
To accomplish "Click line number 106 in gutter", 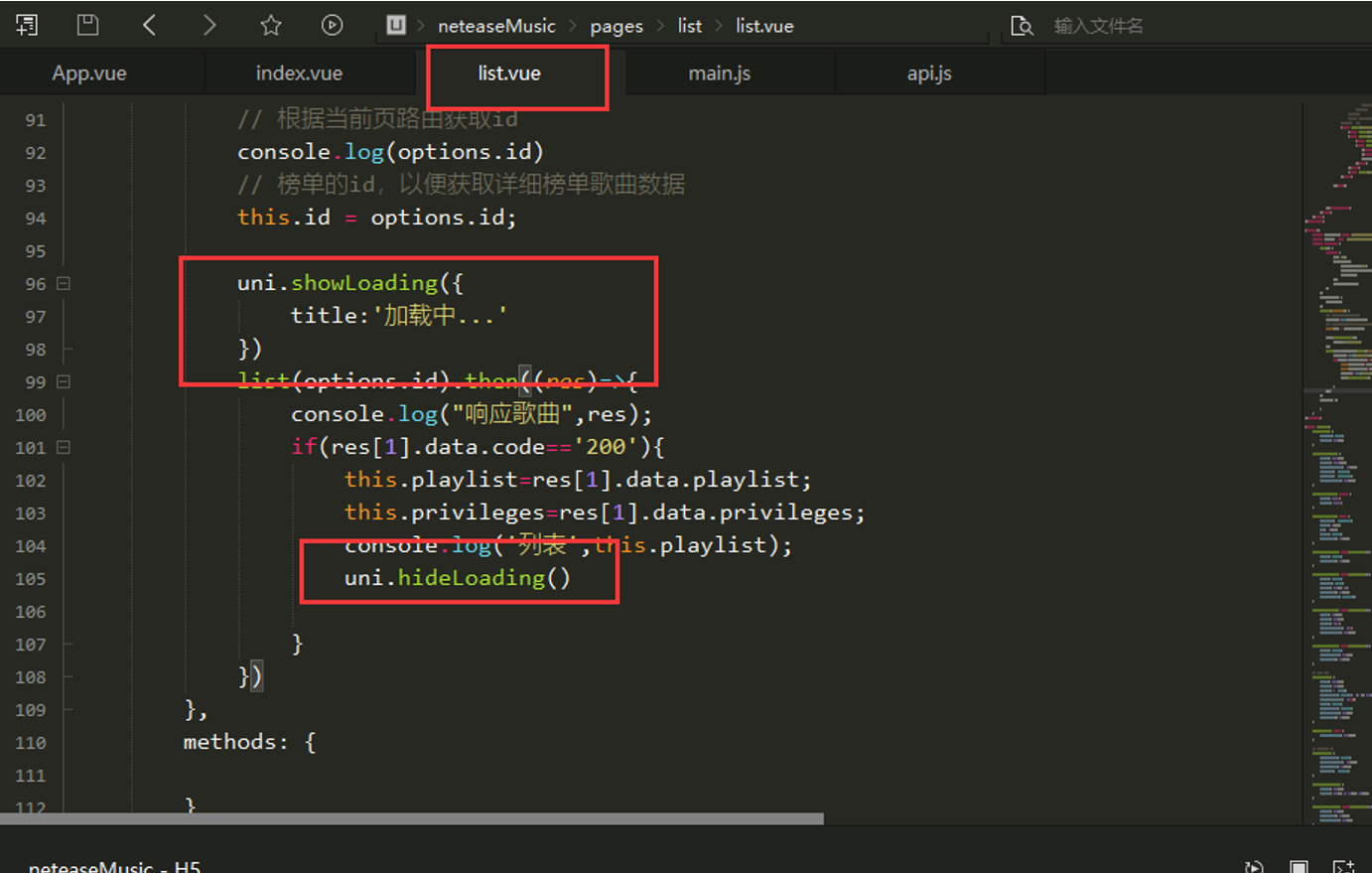I will (x=31, y=612).
